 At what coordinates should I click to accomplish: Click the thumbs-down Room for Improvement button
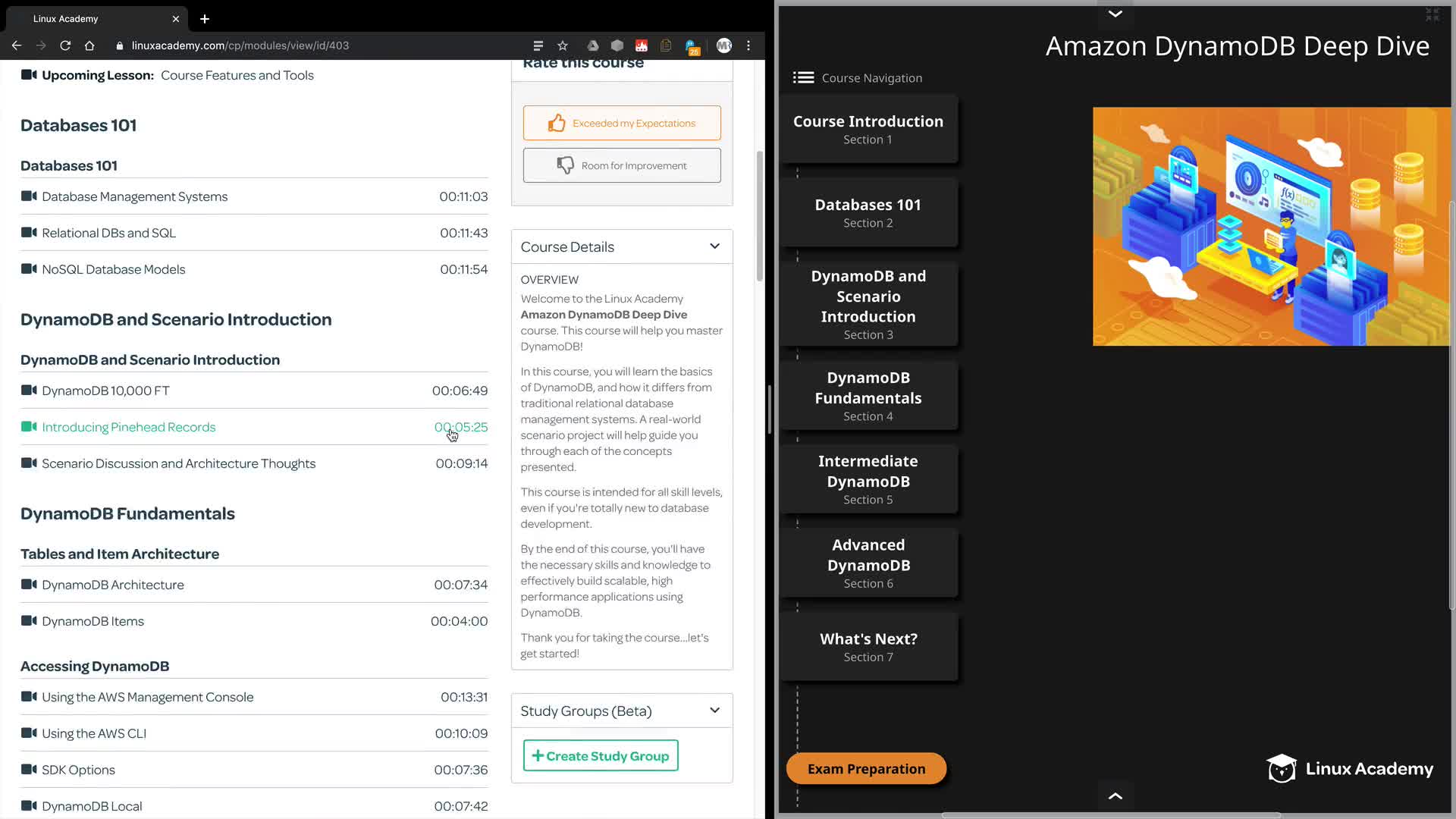[x=622, y=165]
